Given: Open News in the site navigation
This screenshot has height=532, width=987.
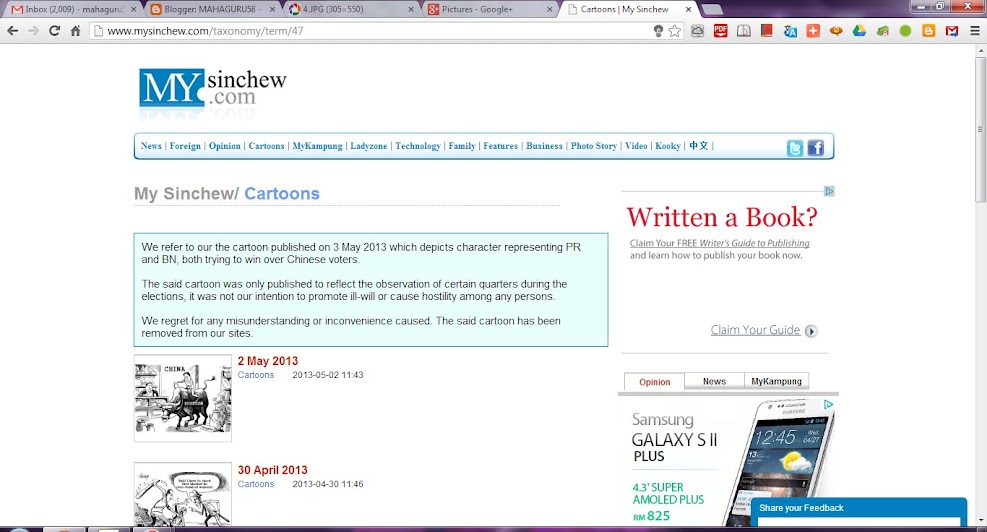Looking at the screenshot, I should [x=151, y=145].
